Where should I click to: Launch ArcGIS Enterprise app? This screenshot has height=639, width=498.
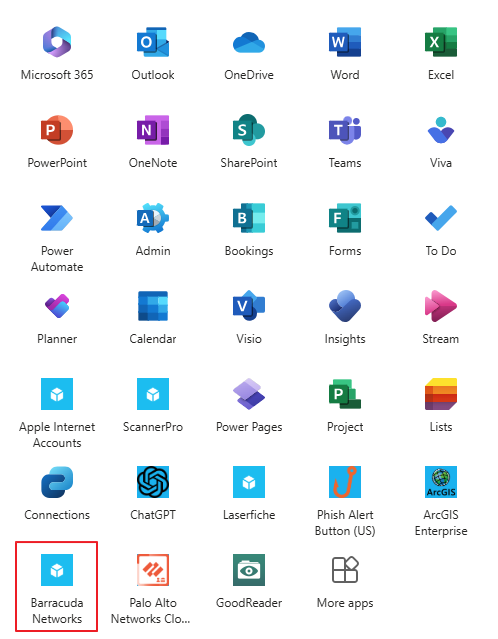pos(441,482)
